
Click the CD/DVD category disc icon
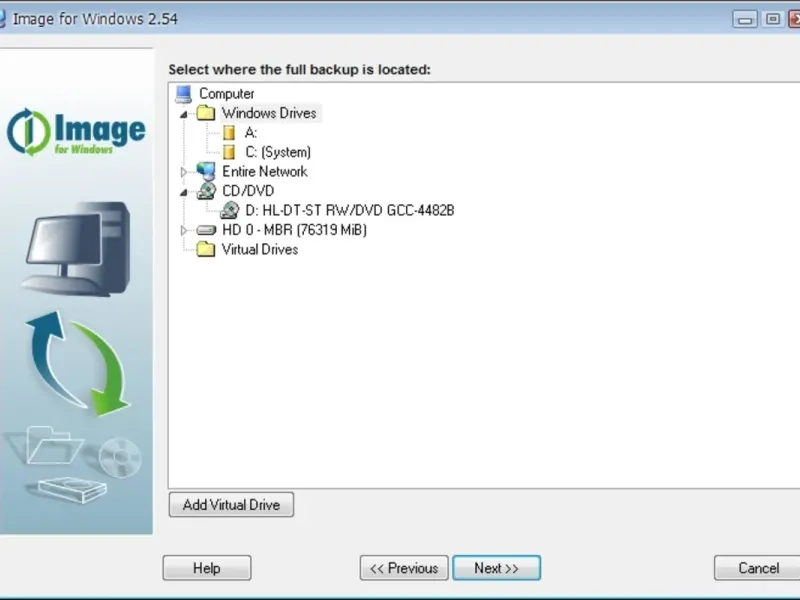coord(206,191)
